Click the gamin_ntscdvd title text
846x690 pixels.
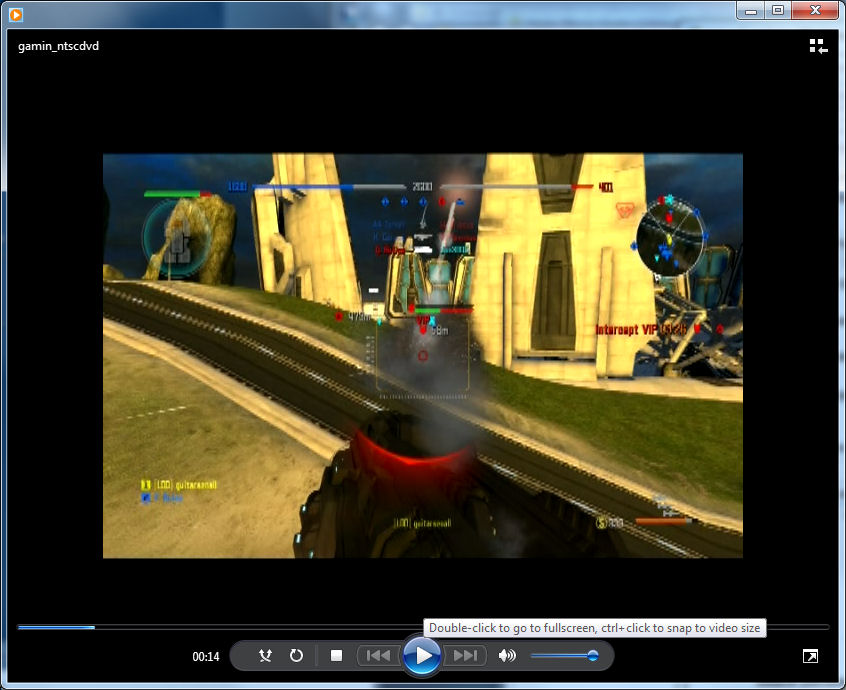click(58, 46)
